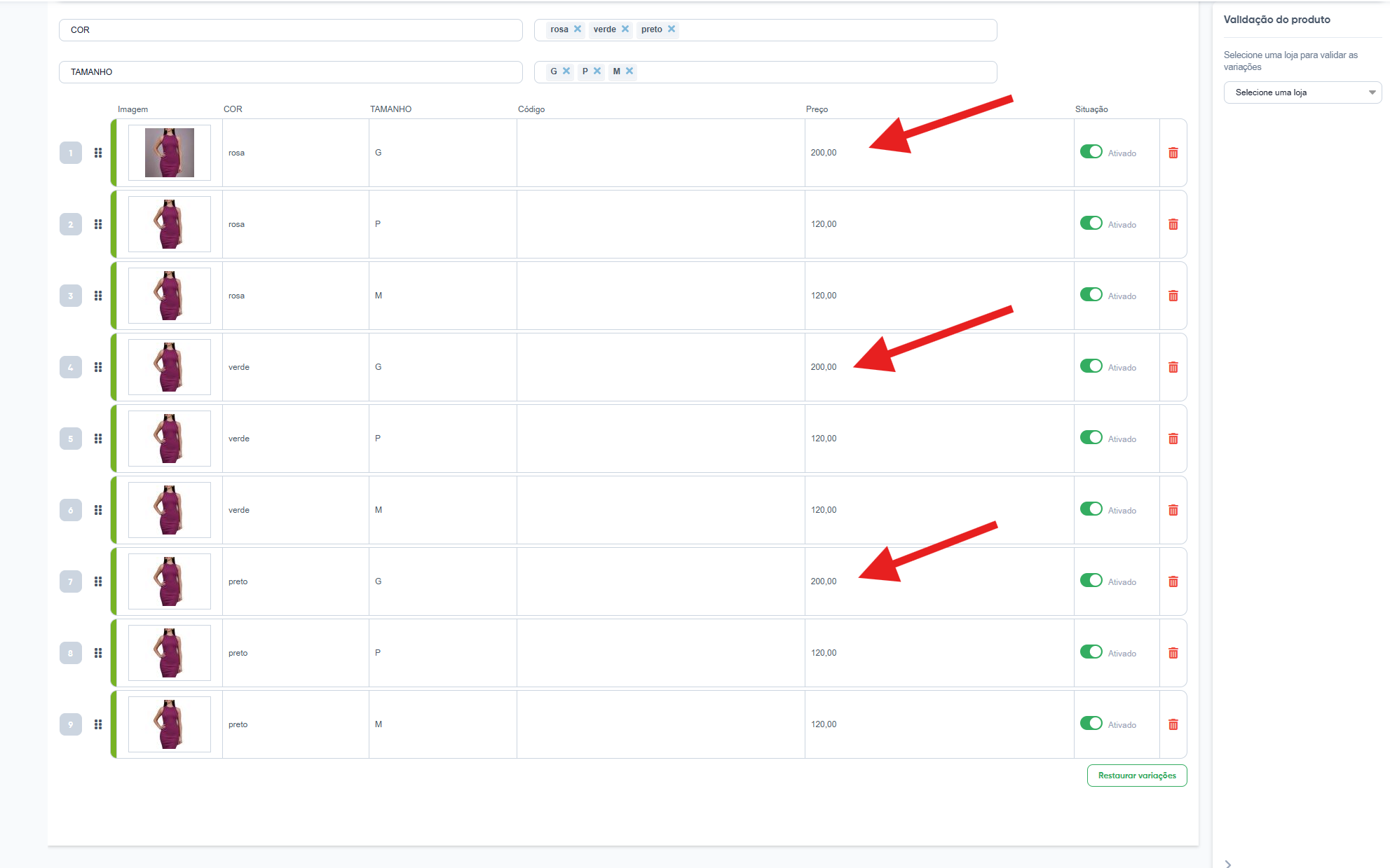1390x868 pixels.
Task: Edit price 200,00 of preto G row
Action: (824, 581)
